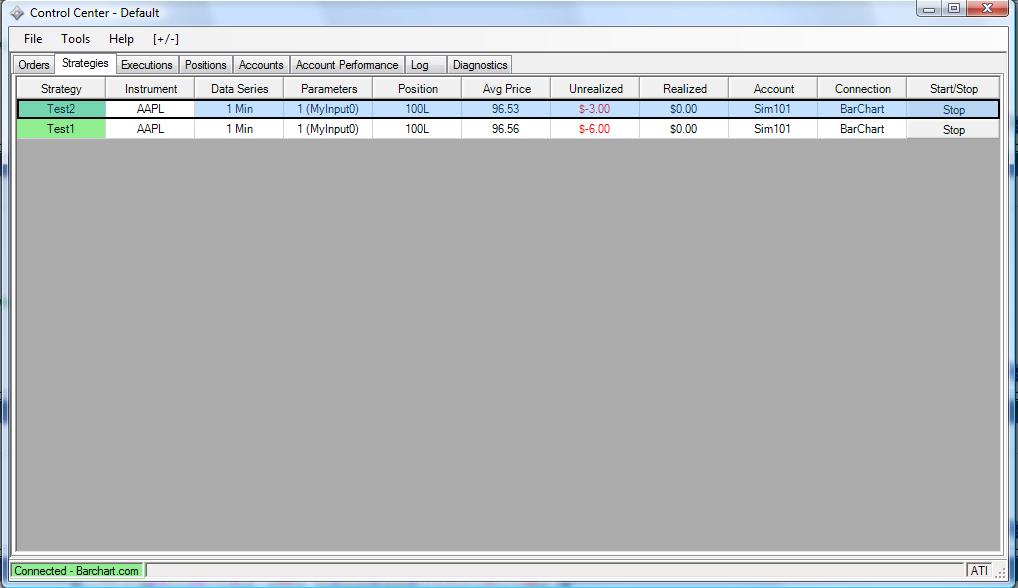1018x588 pixels.
Task: Click the 100L position in Test2 row
Action: pos(417,109)
